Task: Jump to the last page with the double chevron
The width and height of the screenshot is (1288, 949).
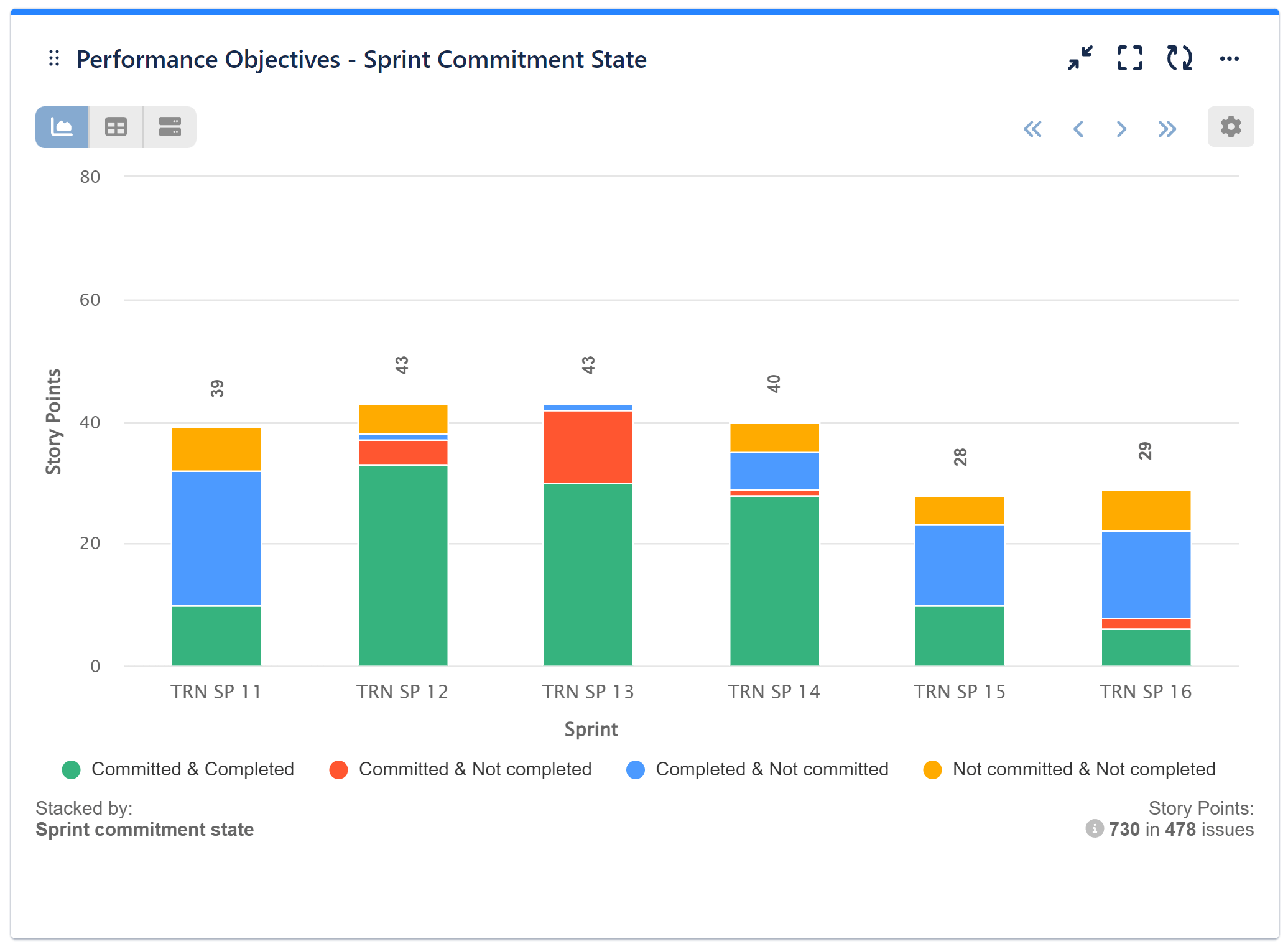Action: tap(1167, 129)
